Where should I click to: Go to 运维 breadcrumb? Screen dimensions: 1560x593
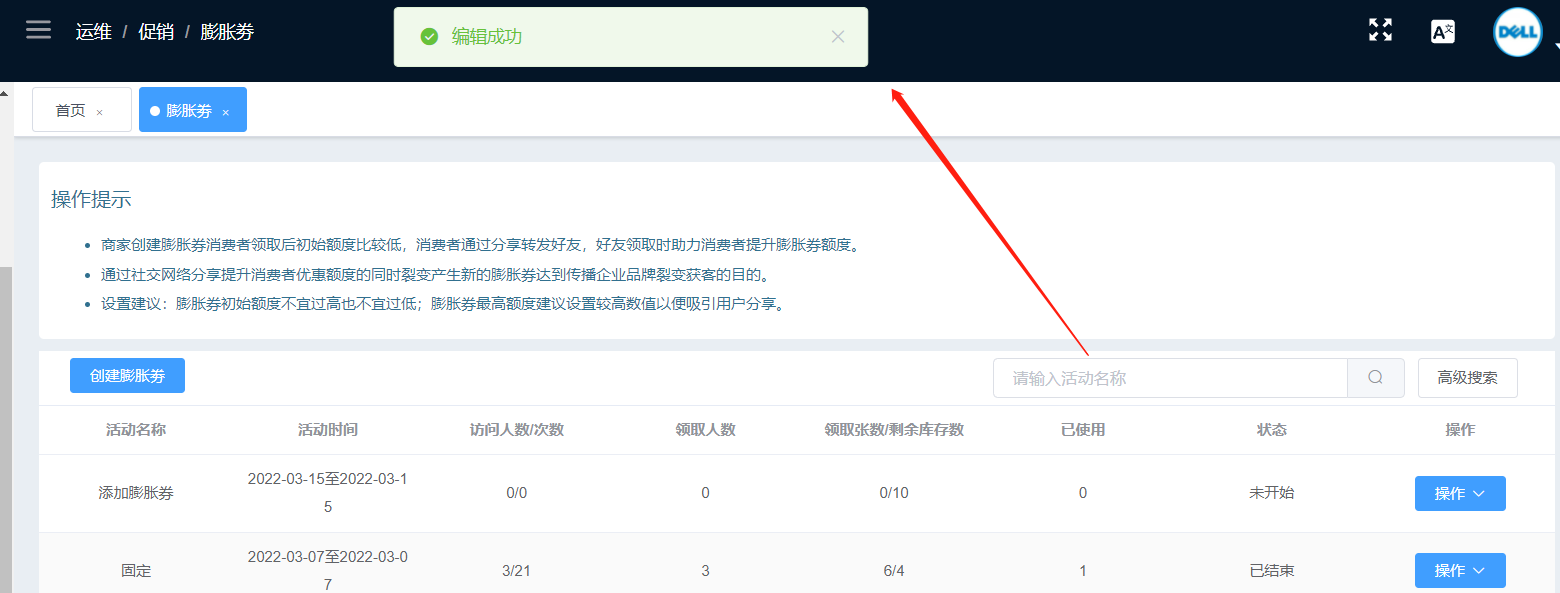click(x=93, y=32)
